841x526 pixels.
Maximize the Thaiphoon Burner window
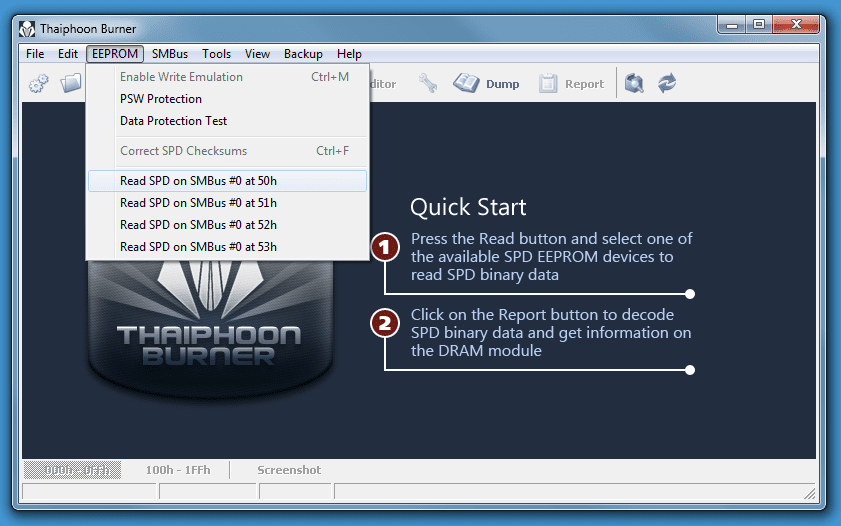(759, 25)
